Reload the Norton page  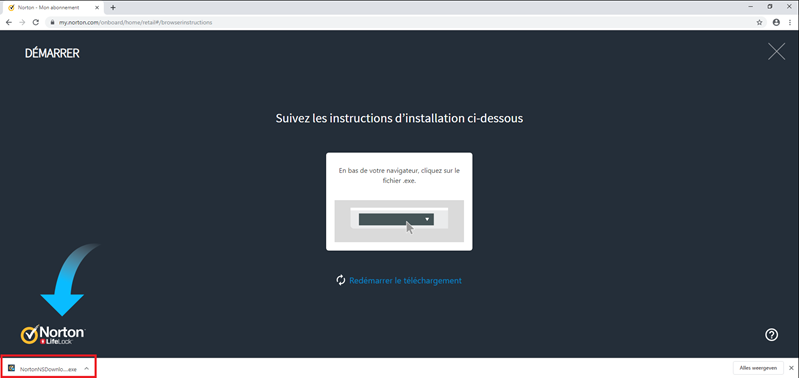(36, 22)
